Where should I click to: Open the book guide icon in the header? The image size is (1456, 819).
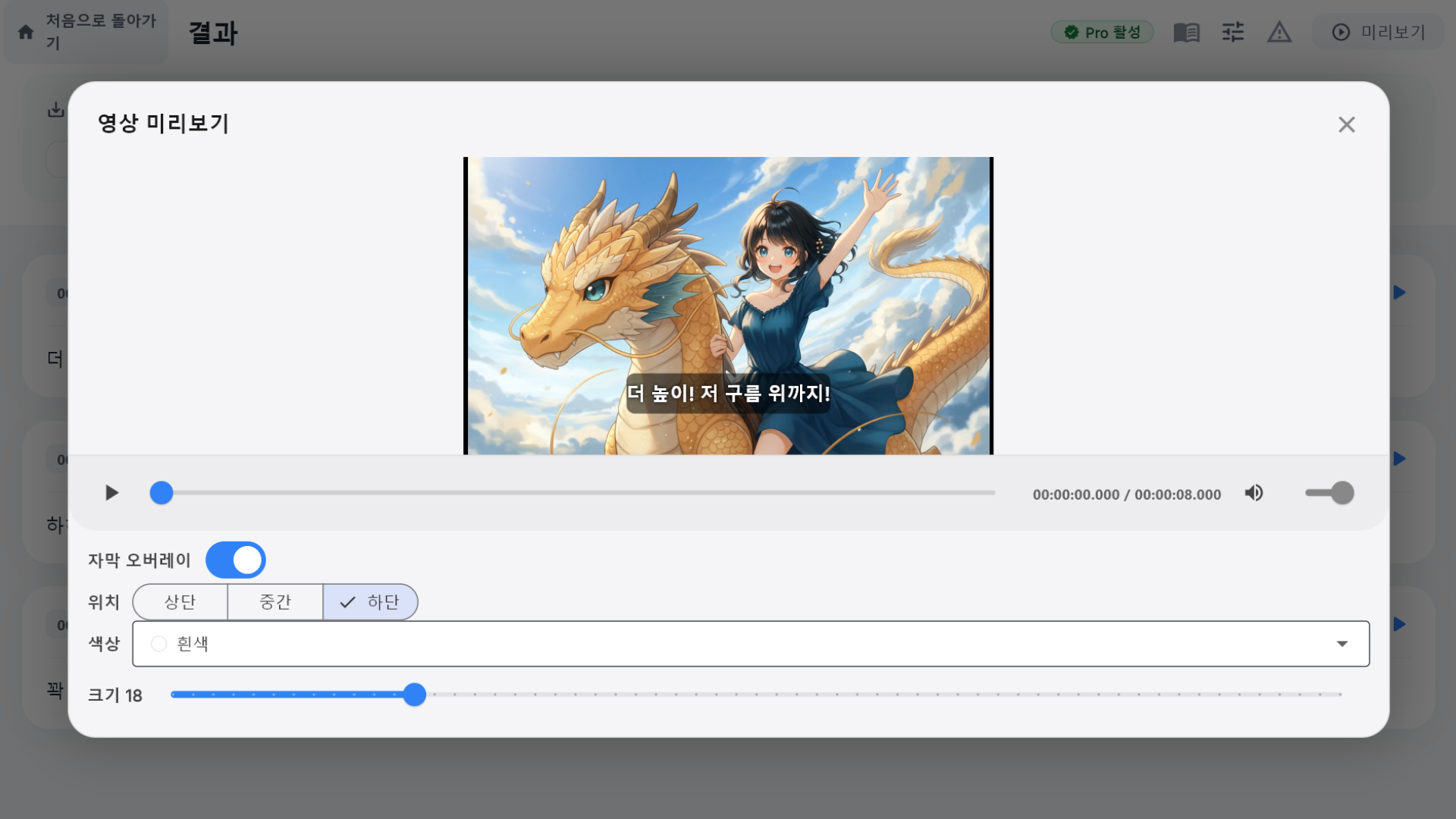(1186, 32)
